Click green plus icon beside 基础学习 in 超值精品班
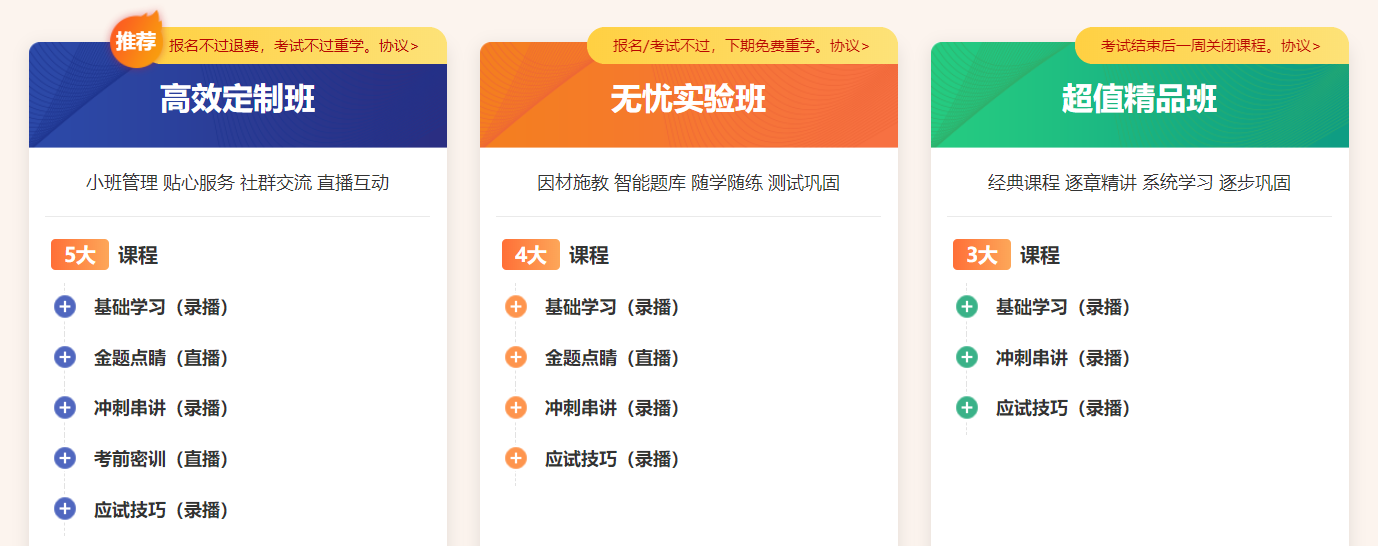The height and width of the screenshot is (546, 1378). (x=967, y=307)
